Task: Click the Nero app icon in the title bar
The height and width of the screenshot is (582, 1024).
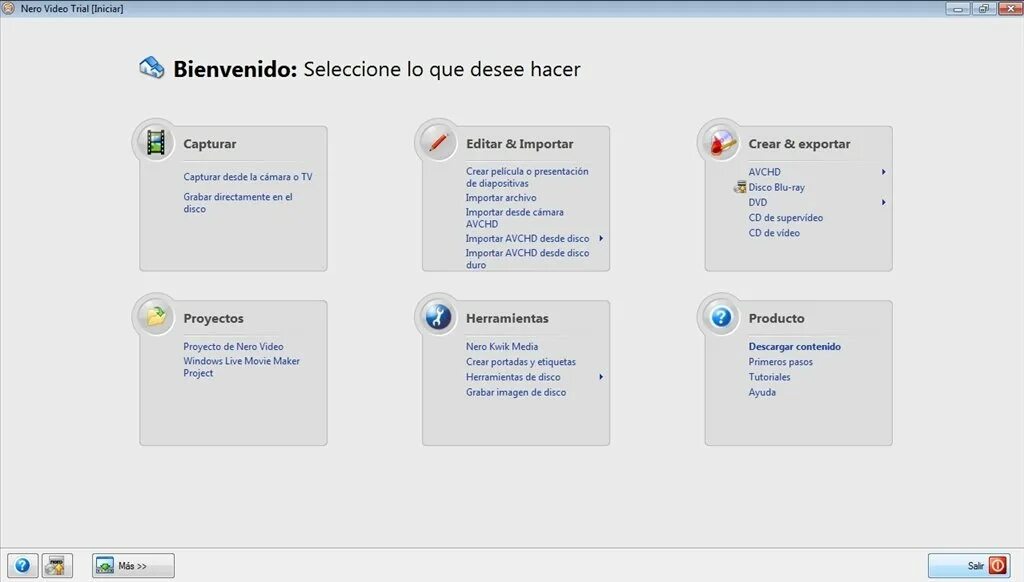Action: click(8, 8)
